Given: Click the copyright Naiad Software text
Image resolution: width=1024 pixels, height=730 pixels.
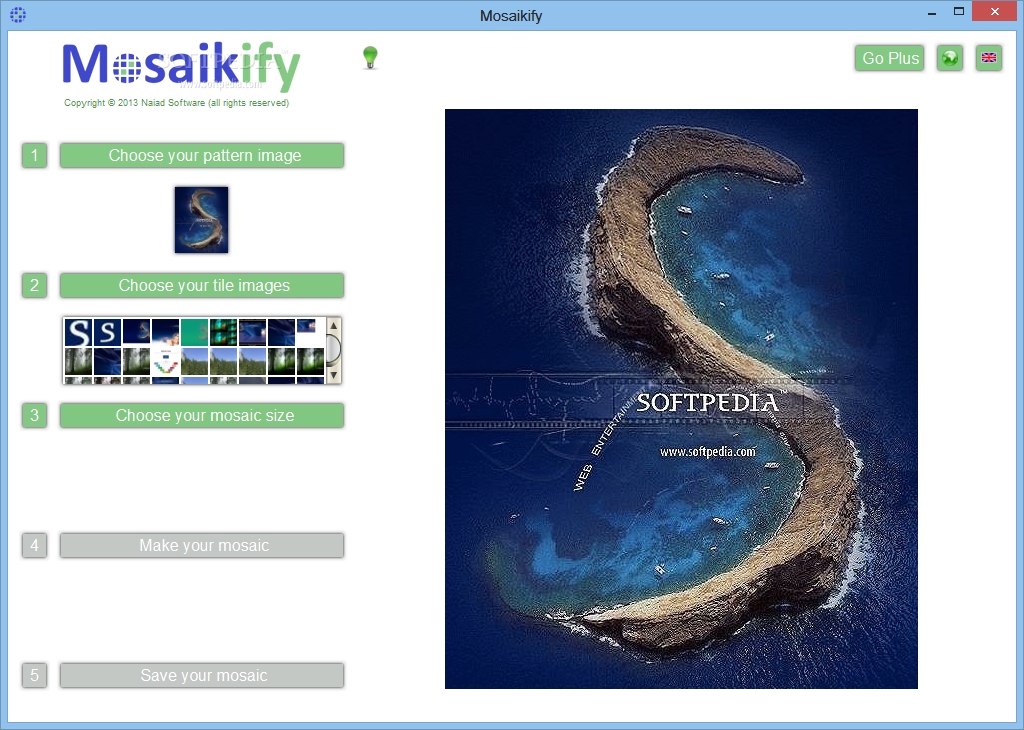Looking at the screenshot, I should (x=176, y=103).
